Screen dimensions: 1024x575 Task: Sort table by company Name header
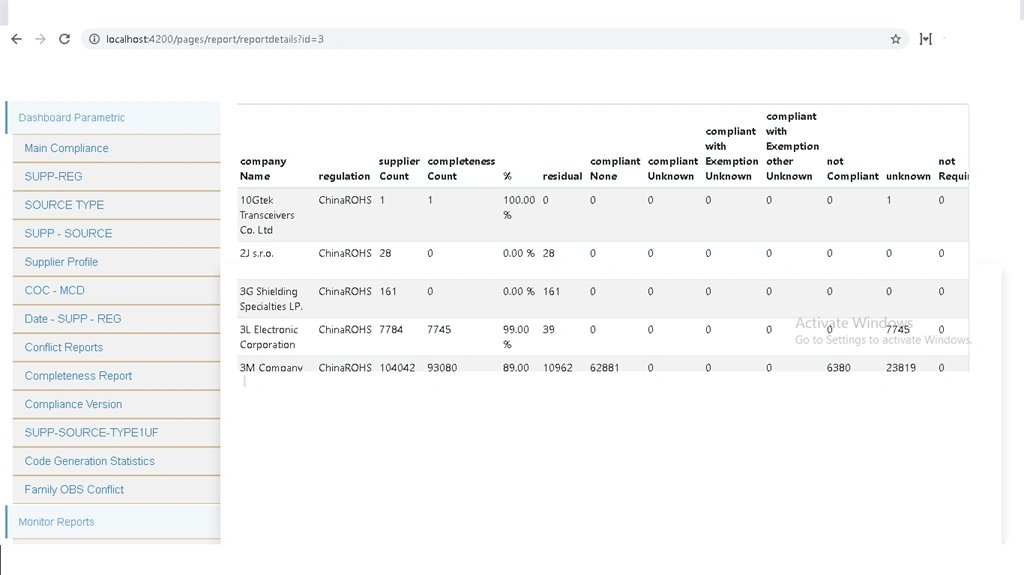263,169
